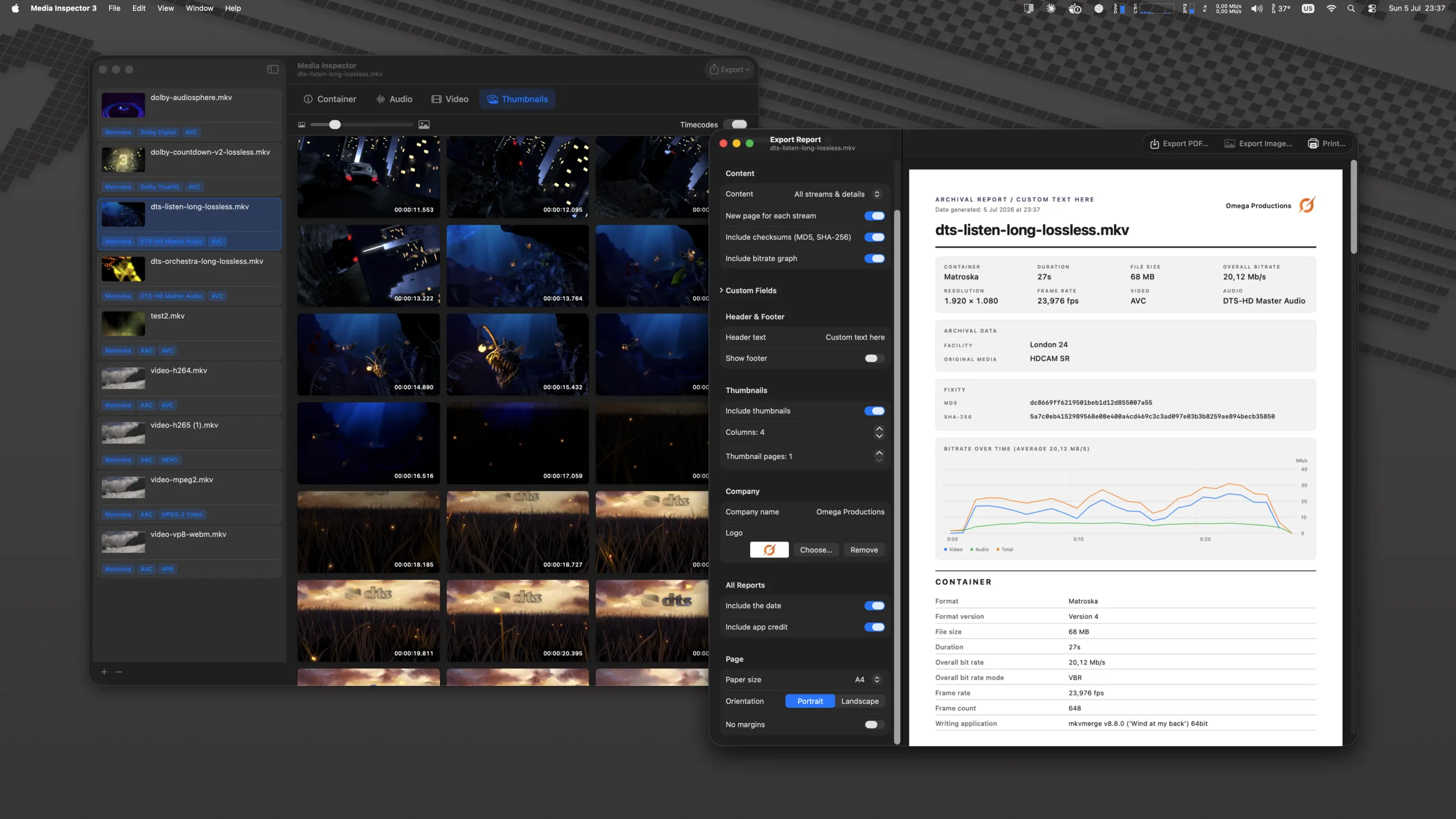Click the report preview vertical scrollbar
The width and height of the screenshot is (1456, 819).
point(1354,207)
